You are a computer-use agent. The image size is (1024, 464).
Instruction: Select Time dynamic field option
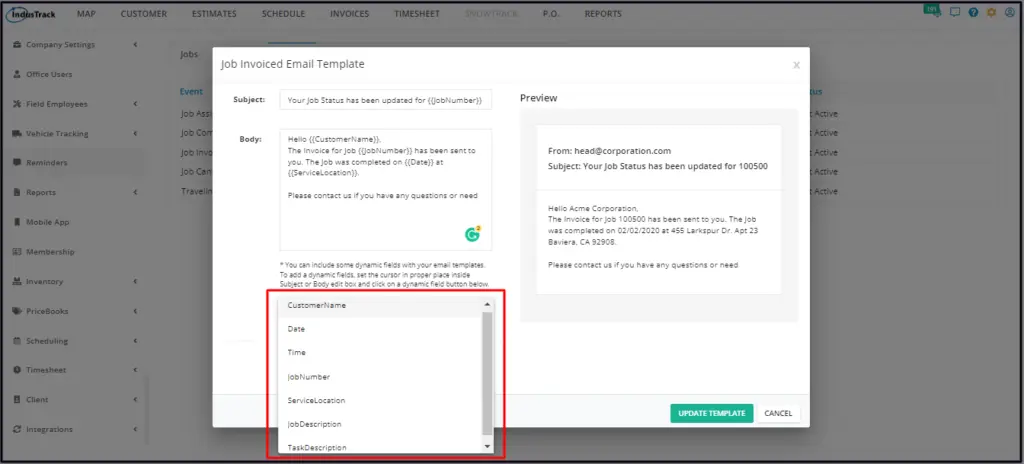pyautogui.click(x=380, y=353)
